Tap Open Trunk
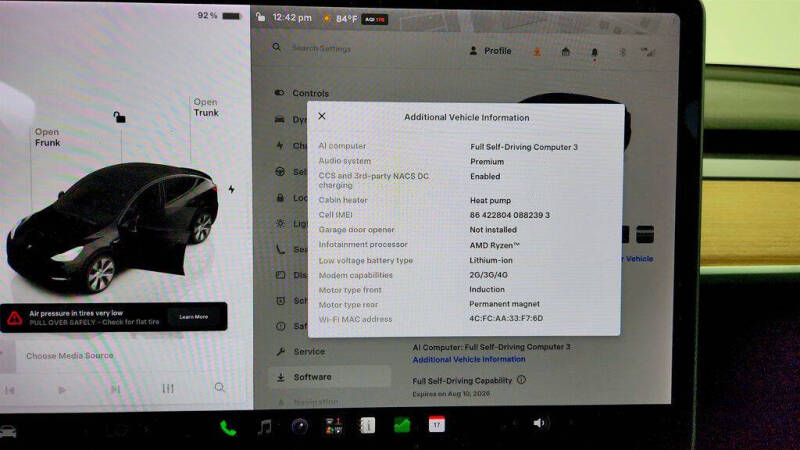 click(x=206, y=107)
